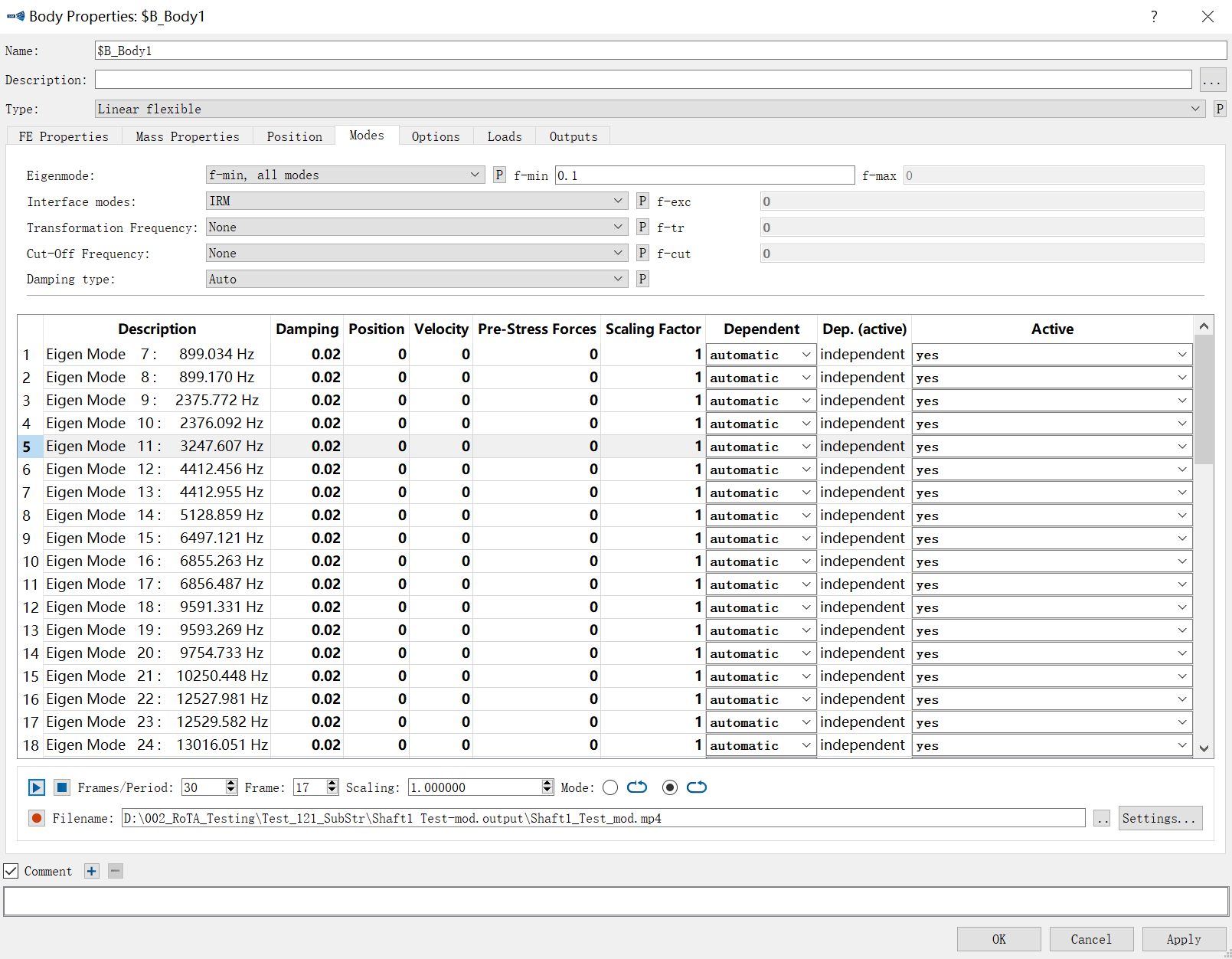Click the P parameter button beside Interface modes
This screenshot has width=1232, height=959.
[x=642, y=201]
